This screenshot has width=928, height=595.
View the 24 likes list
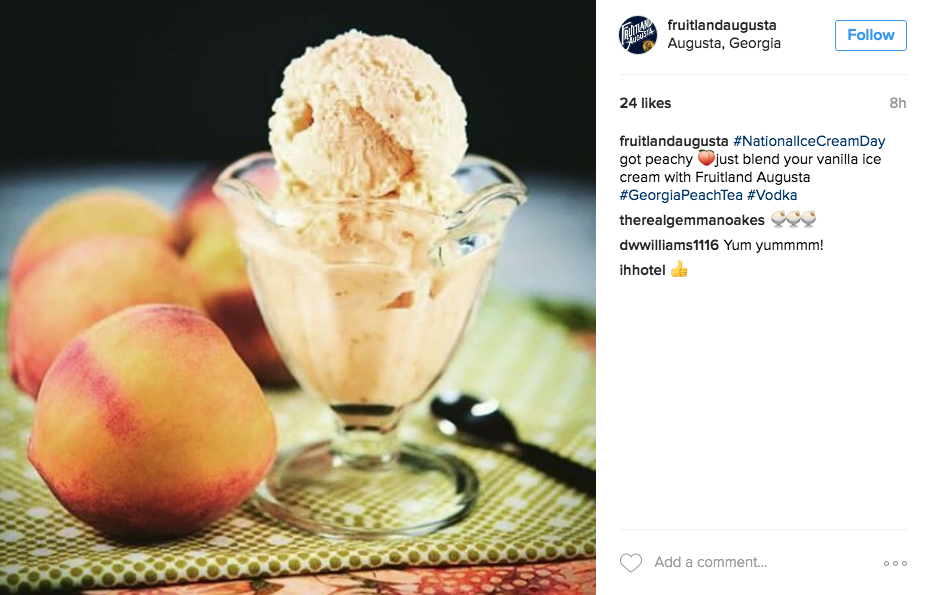[x=645, y=103]
